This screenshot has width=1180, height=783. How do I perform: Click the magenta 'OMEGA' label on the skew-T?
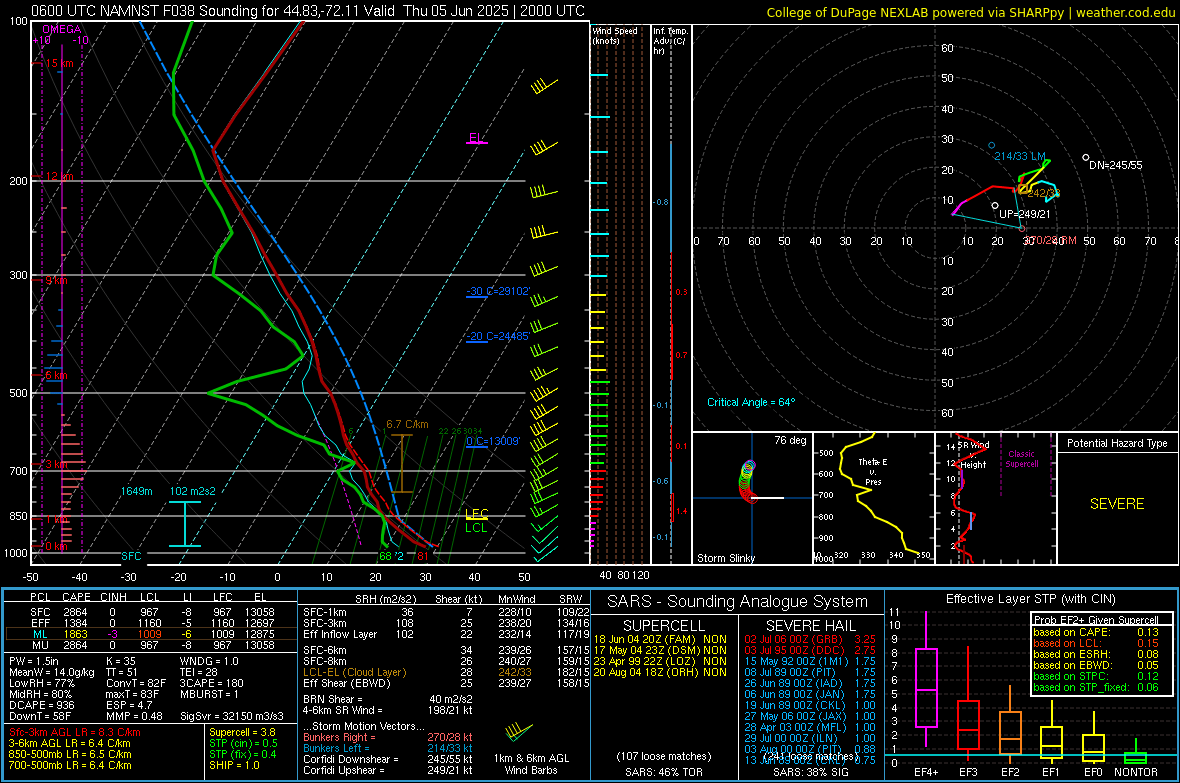62,29
